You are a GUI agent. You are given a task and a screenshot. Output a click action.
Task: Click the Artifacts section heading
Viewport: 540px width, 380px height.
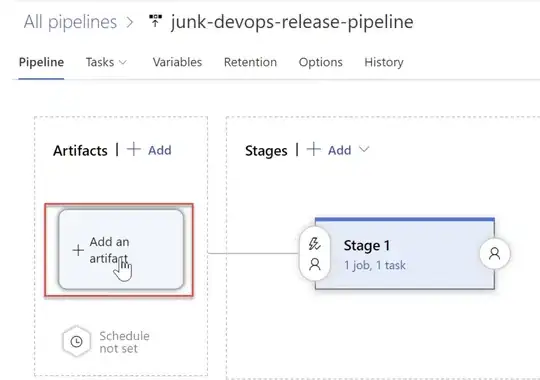(80, 151)
